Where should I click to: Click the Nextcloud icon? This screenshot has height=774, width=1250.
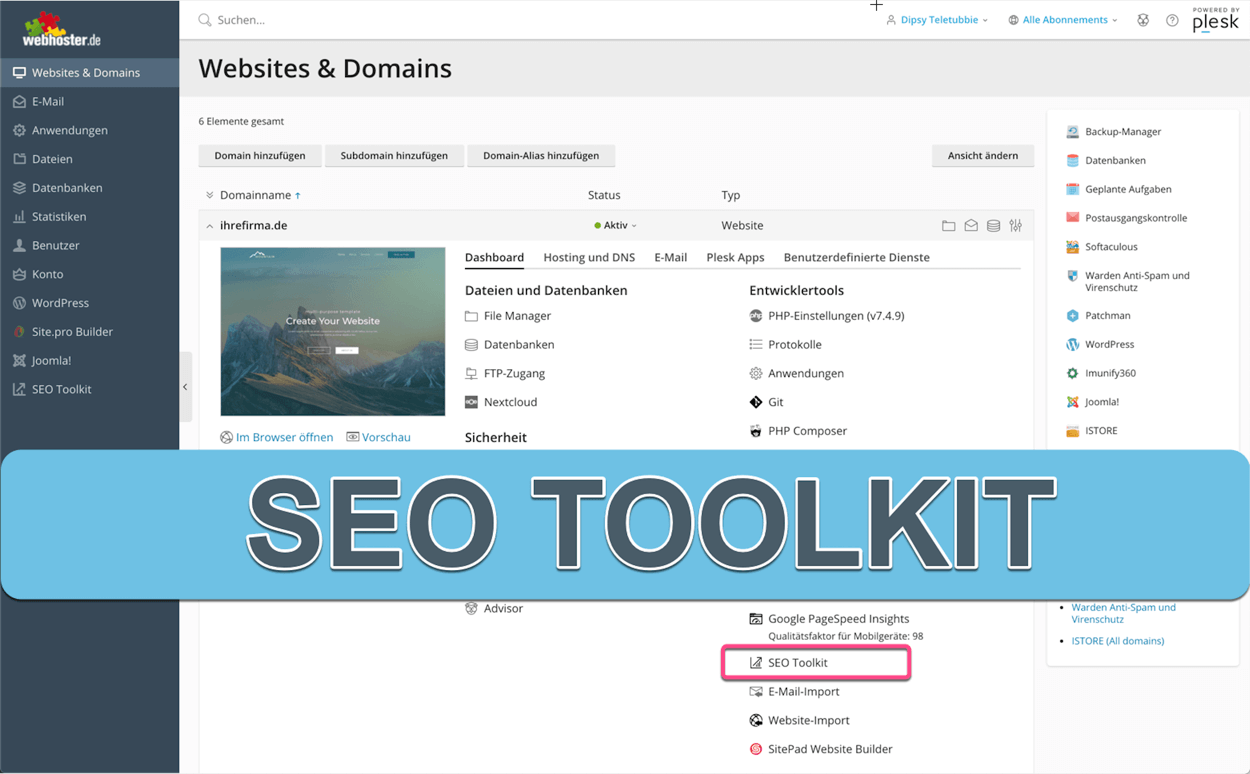click(471, 402)
